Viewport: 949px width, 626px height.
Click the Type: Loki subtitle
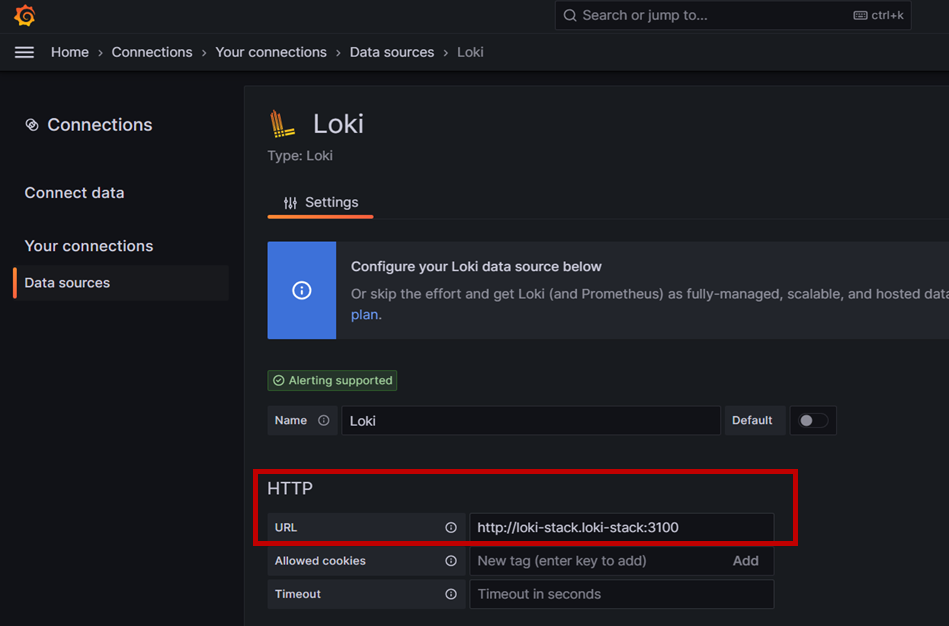click(300, 156)
